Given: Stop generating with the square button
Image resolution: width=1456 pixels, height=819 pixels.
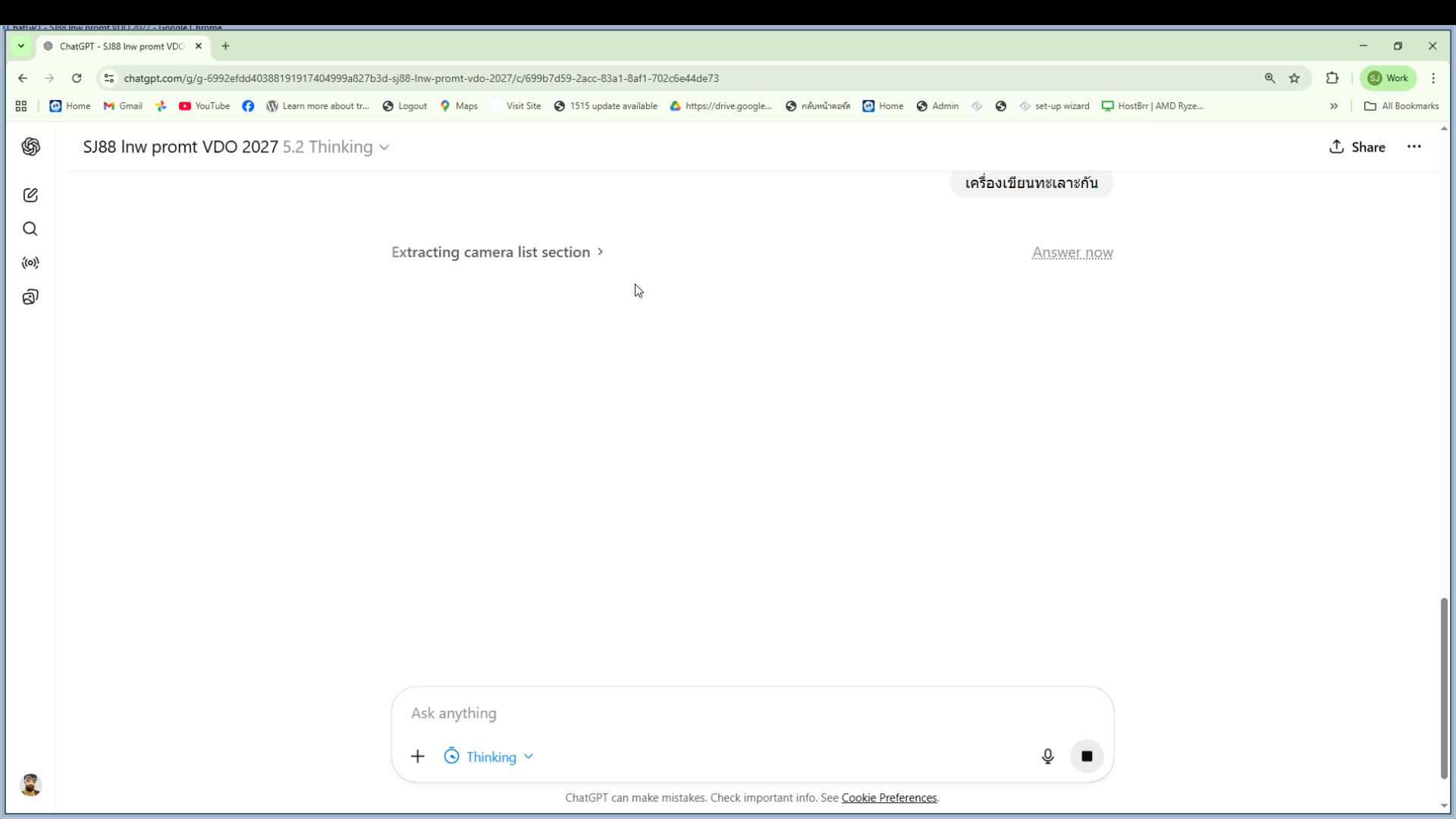Looking at the screenshot, I should [x=1087, y=756].
